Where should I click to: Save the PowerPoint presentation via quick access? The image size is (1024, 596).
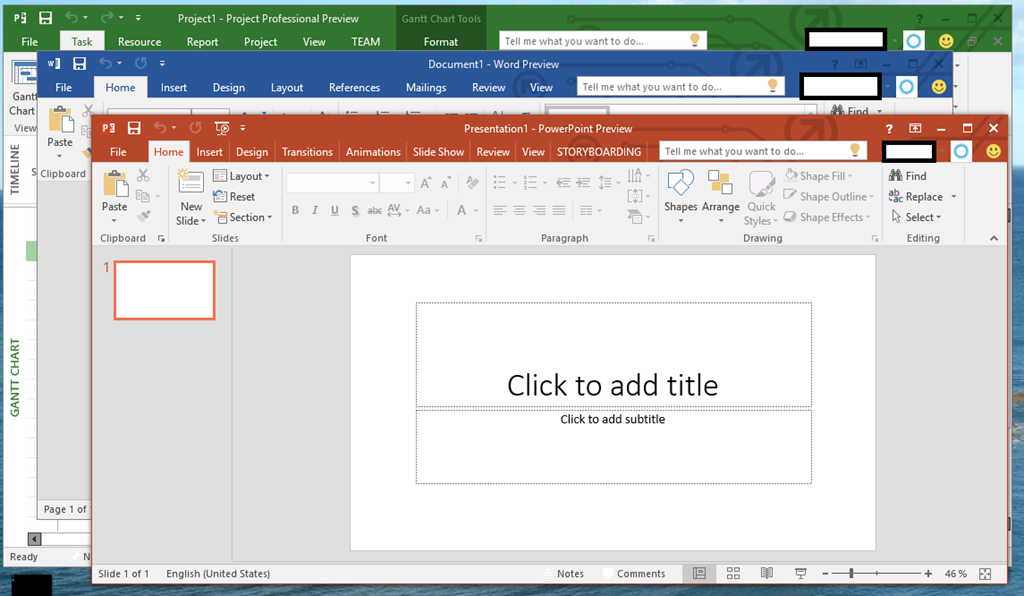134,128
